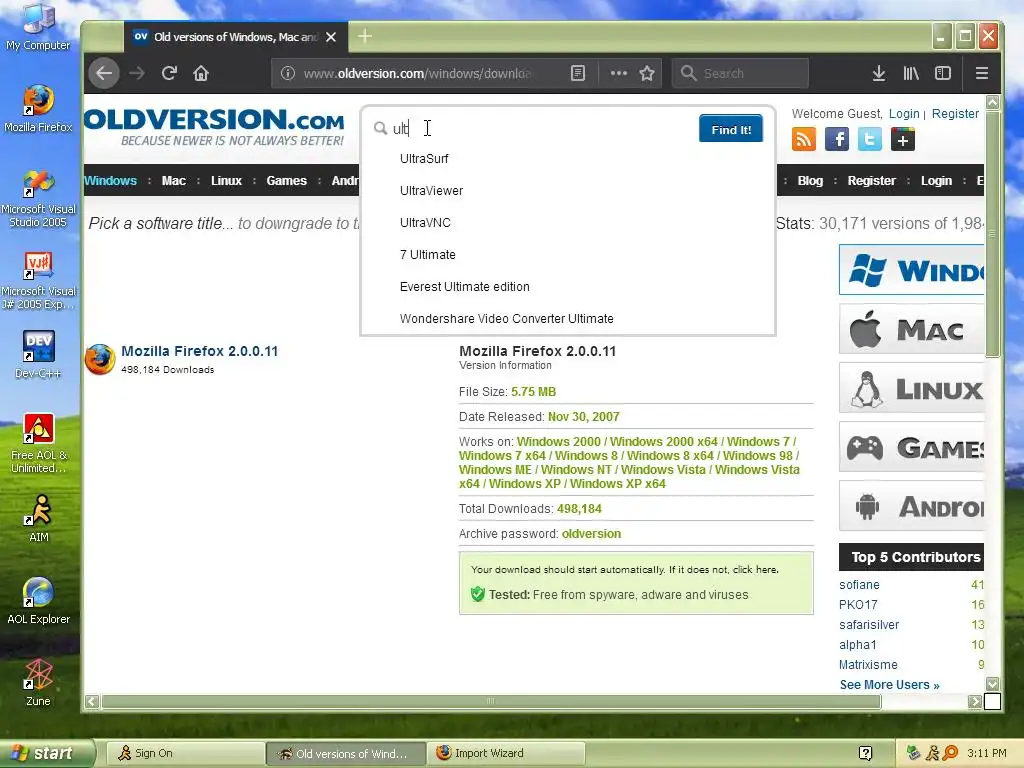Switch to Sign On taskbar item
Image resolution: width=1024 pixels, height=768 pixels.
[x=184, y=754]
